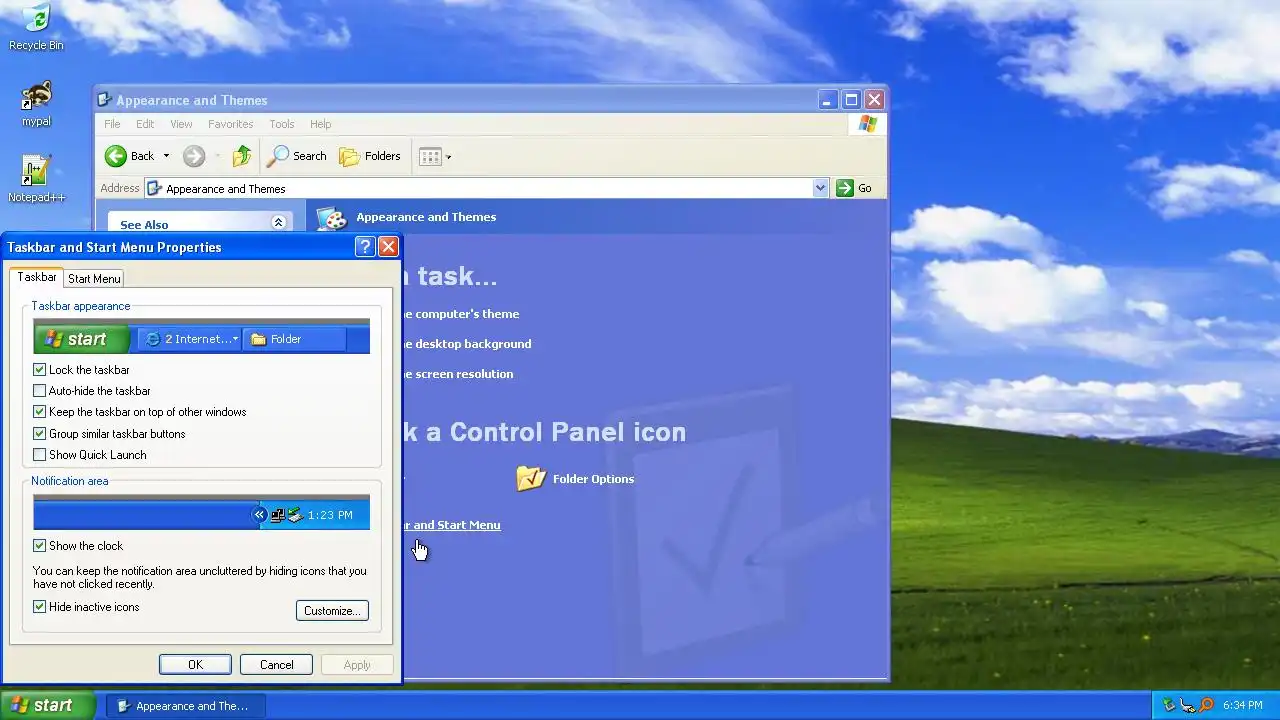Maximize the Appearance and Themes window
1280x720 pixels.
[x=851, y=100]
